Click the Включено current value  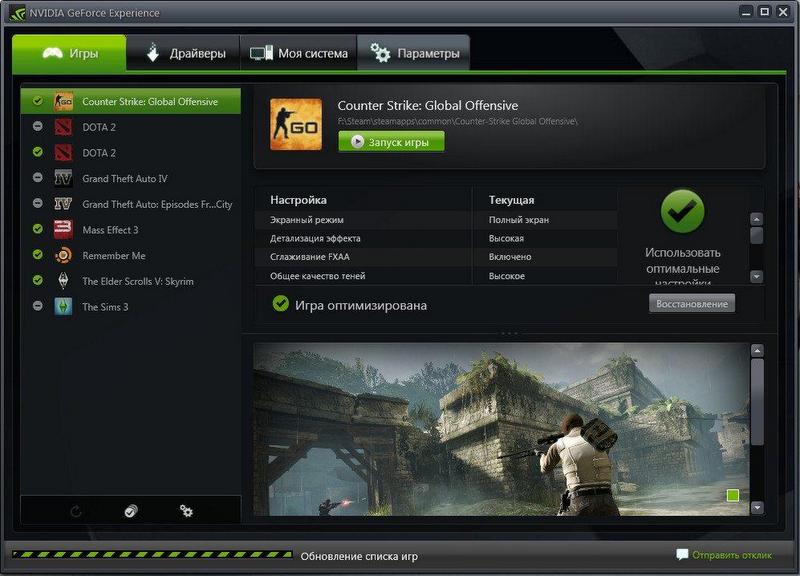510,257
